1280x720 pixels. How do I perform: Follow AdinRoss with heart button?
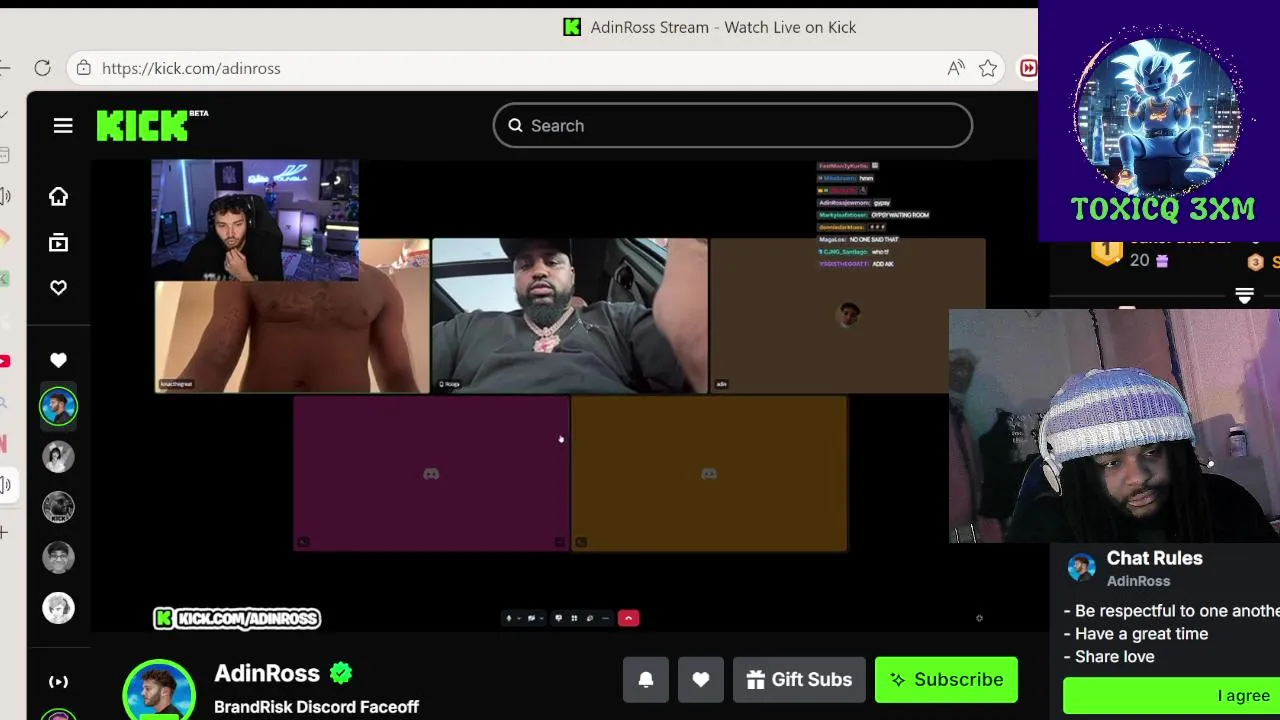click(x=701, y=680)
